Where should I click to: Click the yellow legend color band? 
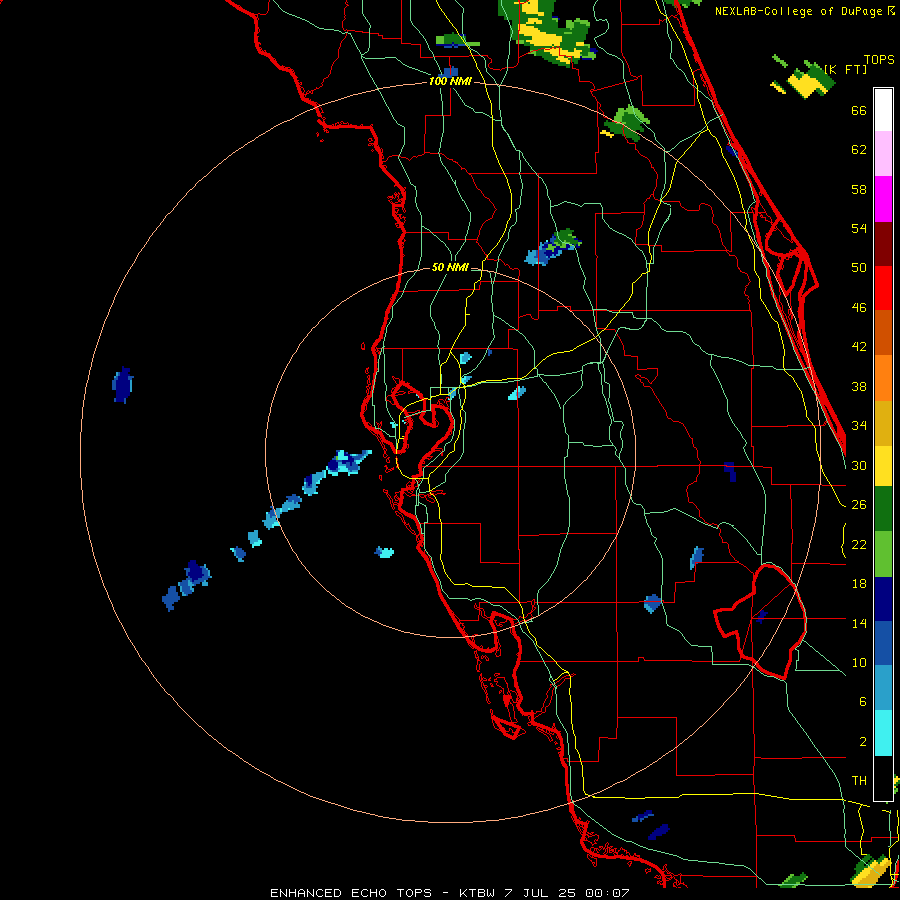click(883, 466)
